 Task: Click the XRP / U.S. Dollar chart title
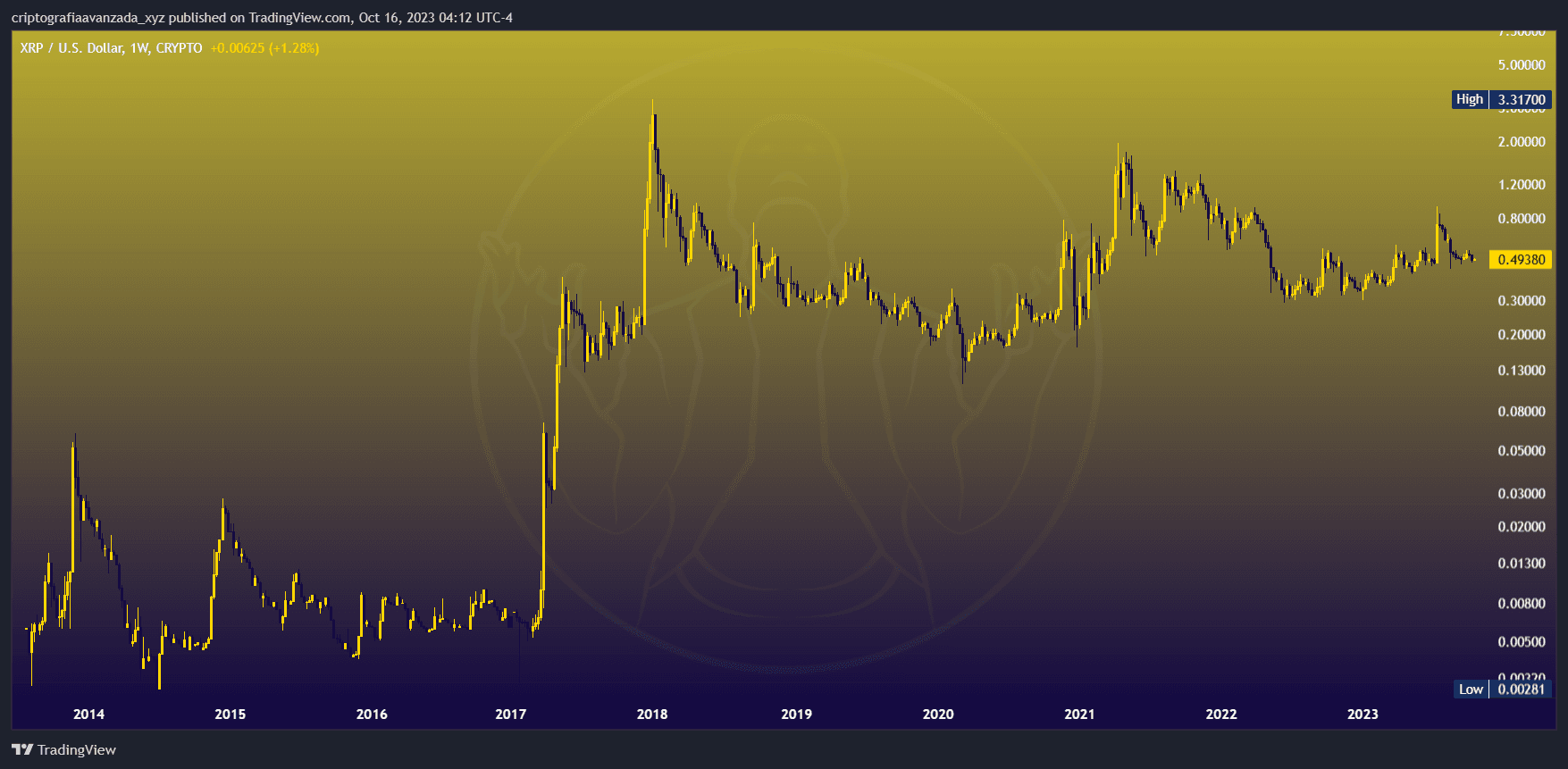[x=111, y=48]
